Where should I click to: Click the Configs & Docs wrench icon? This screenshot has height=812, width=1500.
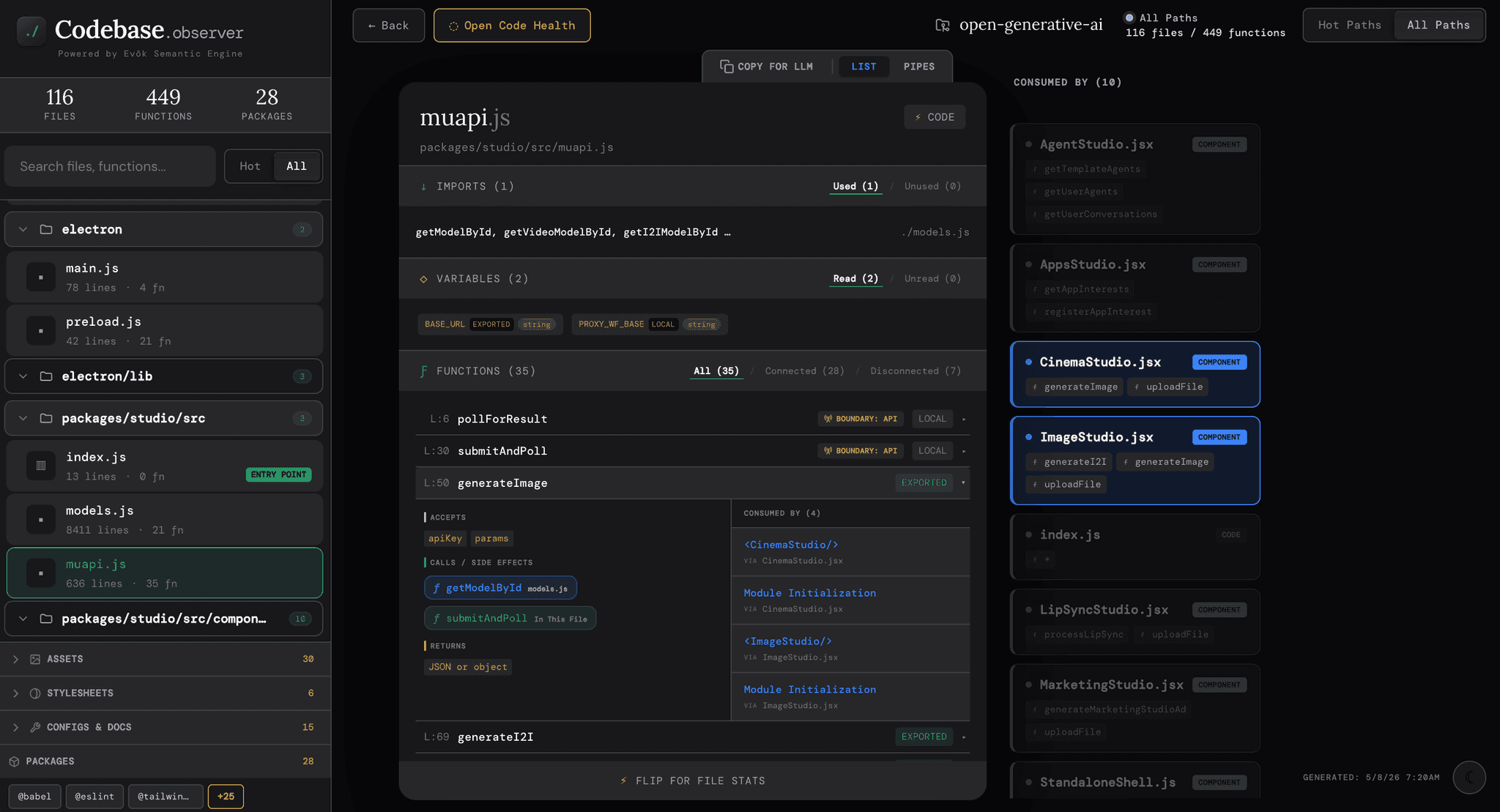point(34,727)
